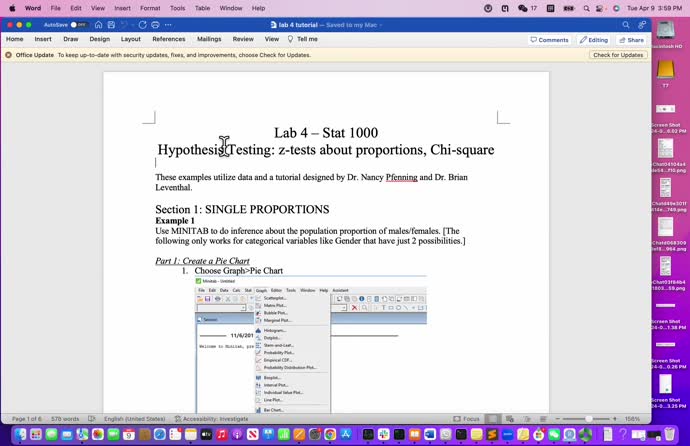Click the zoom out minus button
This screenshot has height=446, width=690.
point(558,419)
